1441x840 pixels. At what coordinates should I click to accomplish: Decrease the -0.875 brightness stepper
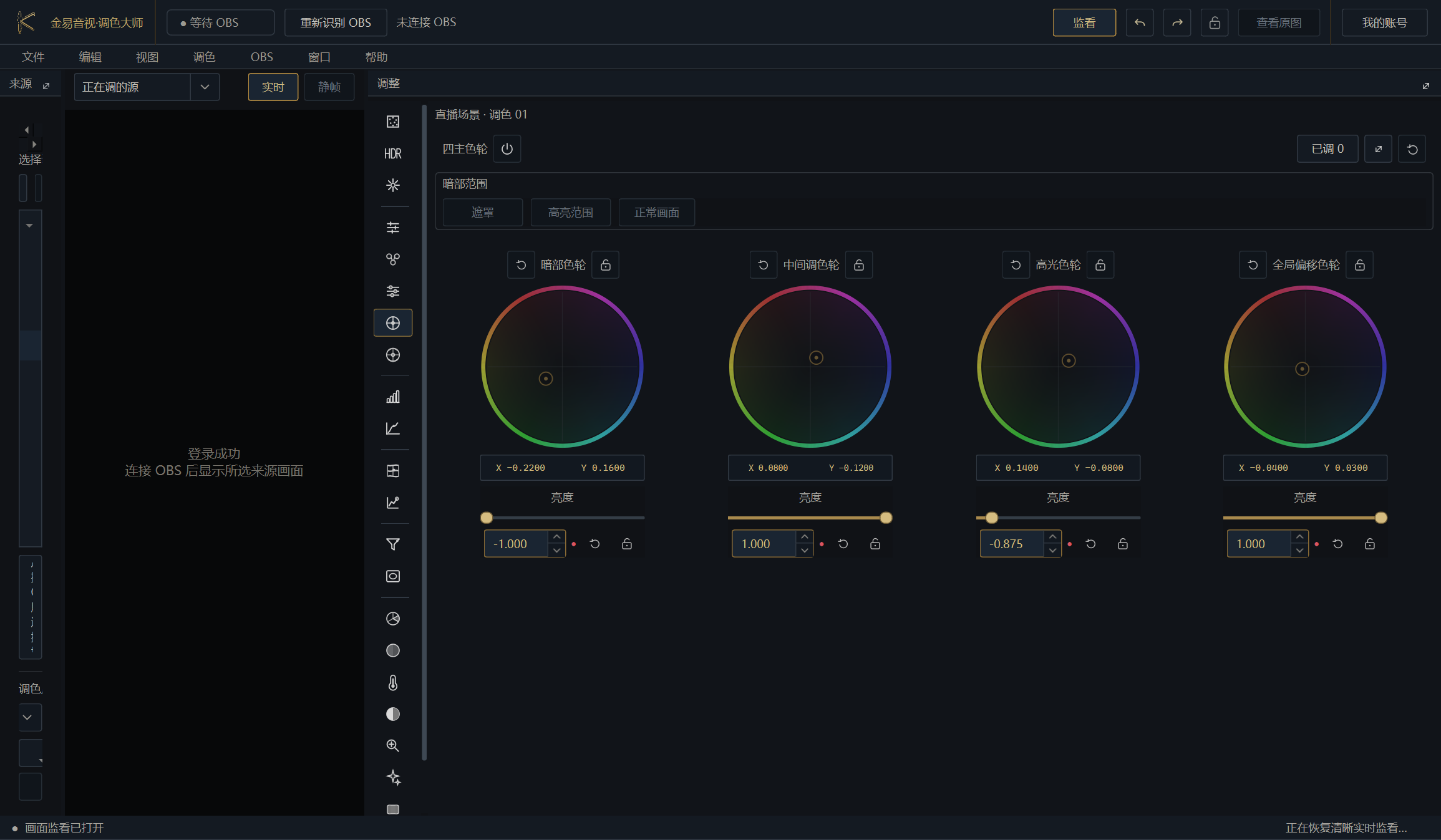[x=1053, y=551]
